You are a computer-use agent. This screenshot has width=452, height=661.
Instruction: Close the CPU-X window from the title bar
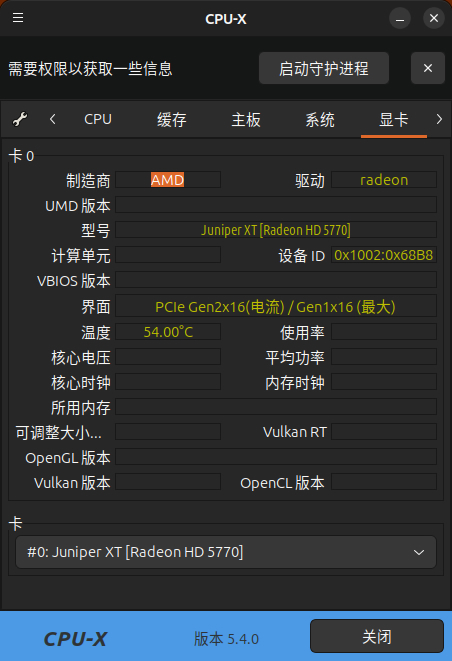click(434, 19)
